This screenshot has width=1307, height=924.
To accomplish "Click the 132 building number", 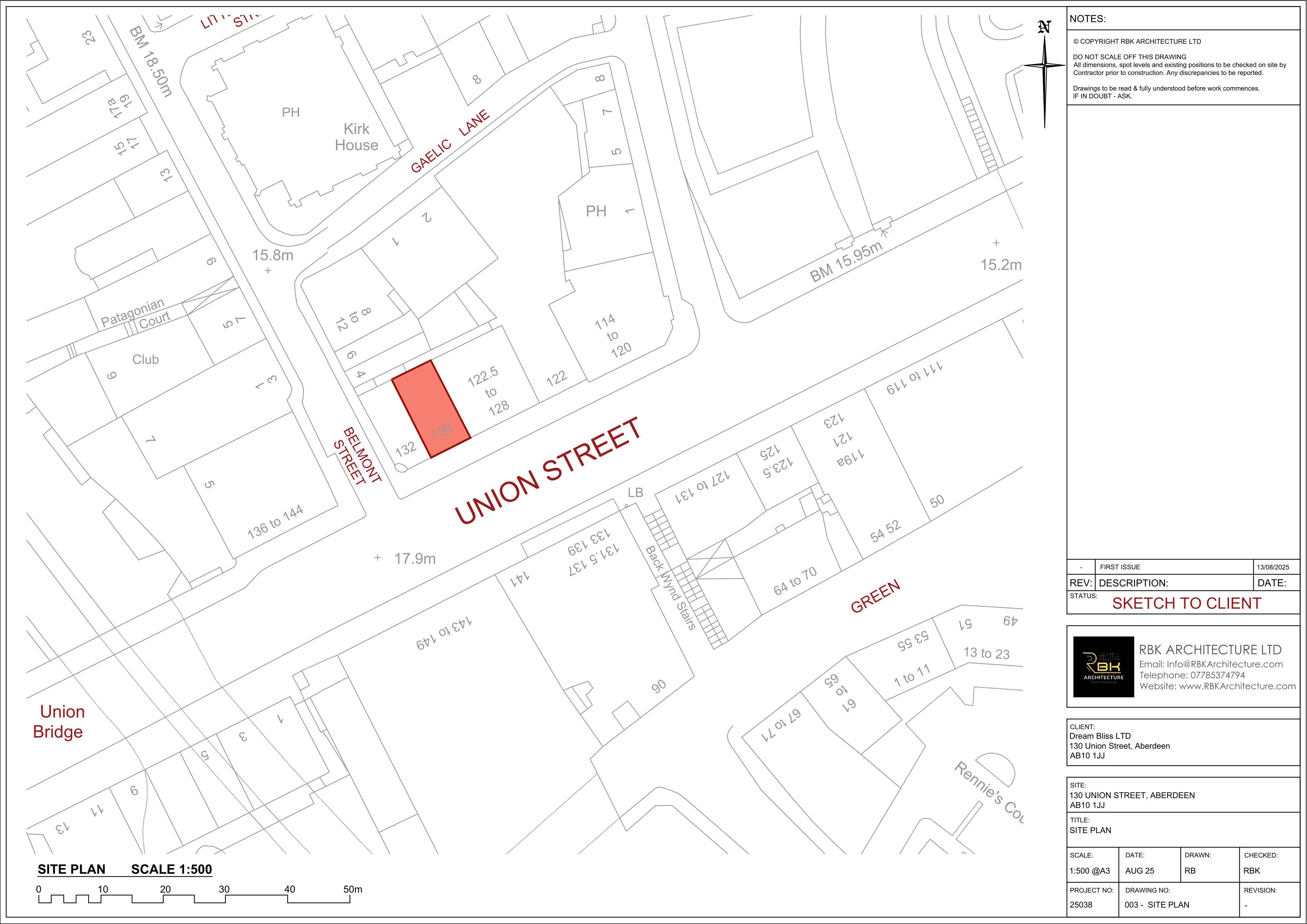I will [x=406, y=449].
